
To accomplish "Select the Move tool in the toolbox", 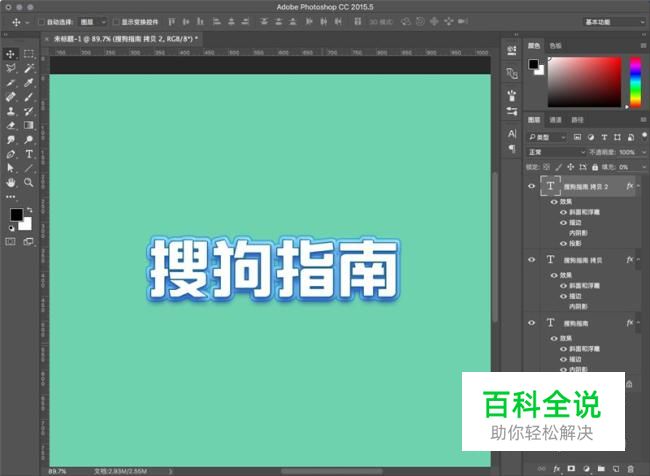I will pyautogui.click(x=10, y=54).
